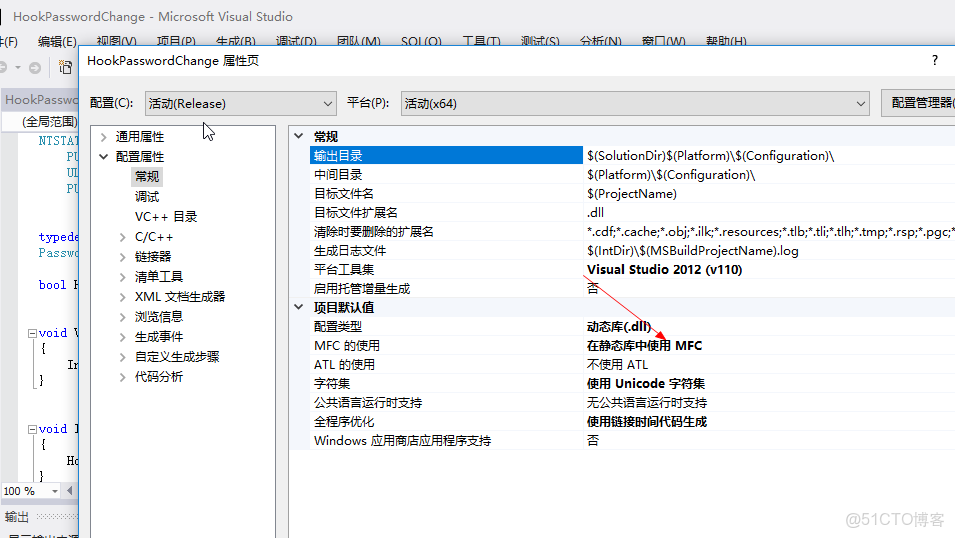Image resolution: width=955 pixels, height=538 pixels.
Task: Click the navigate backward toolbar icon
Action: click(x=3, y=67)
